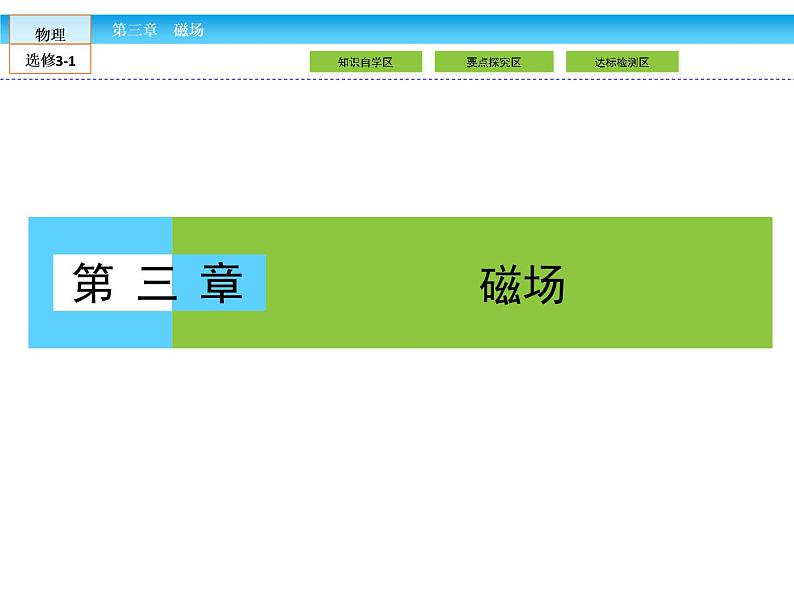794x596 pixels.
Task: Jump to the 达标检测区 section
Action: coord(622,62)
